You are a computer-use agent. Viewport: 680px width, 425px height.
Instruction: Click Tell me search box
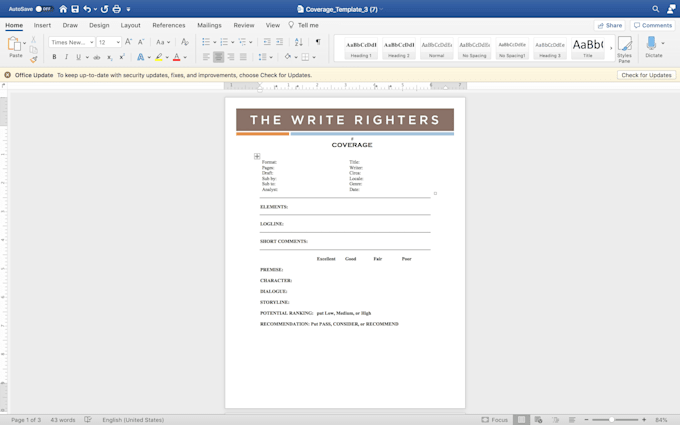(304, 25)
